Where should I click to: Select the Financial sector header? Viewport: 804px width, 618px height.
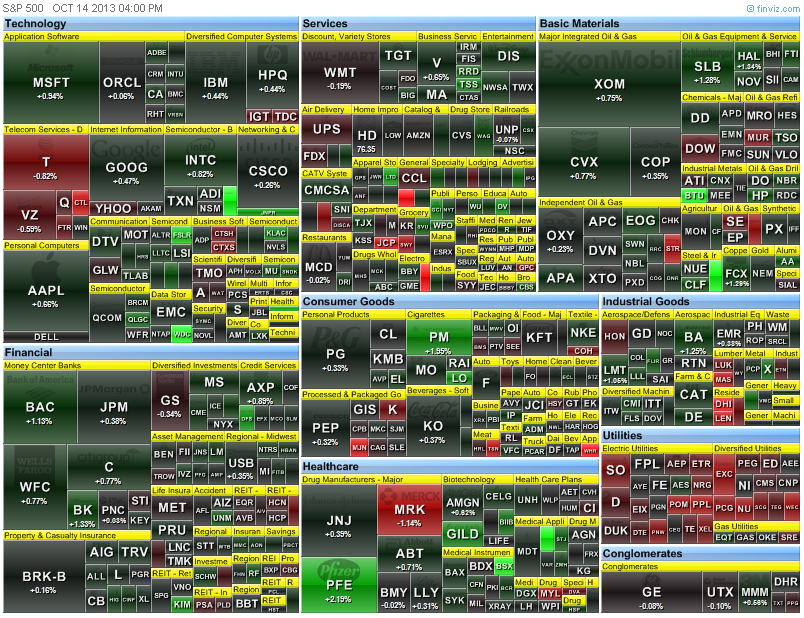point(28,352)
